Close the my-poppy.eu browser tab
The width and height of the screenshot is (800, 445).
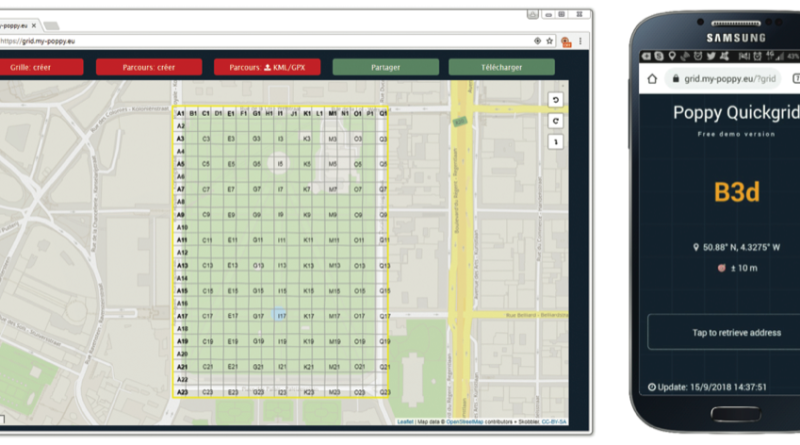(x=34, y=25)
